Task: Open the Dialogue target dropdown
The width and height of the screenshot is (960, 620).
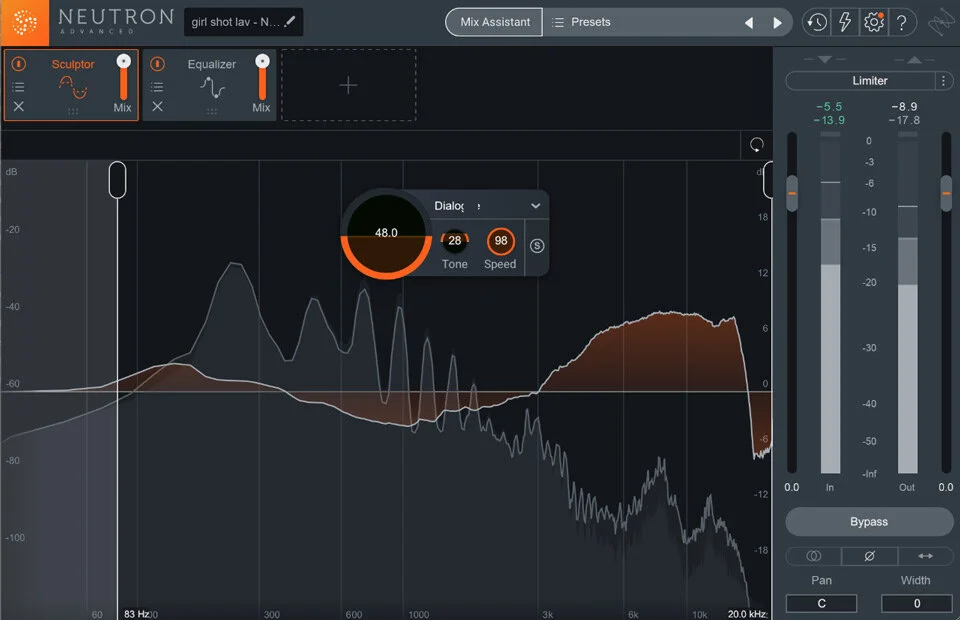Action: coord(487,206)
